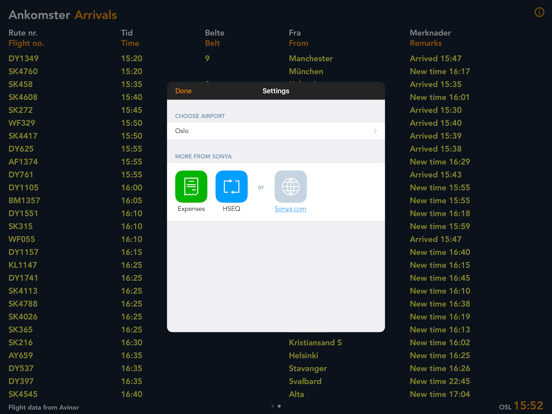Select flight SK4760
Viewport: 552px width, 414px height.
23,71
